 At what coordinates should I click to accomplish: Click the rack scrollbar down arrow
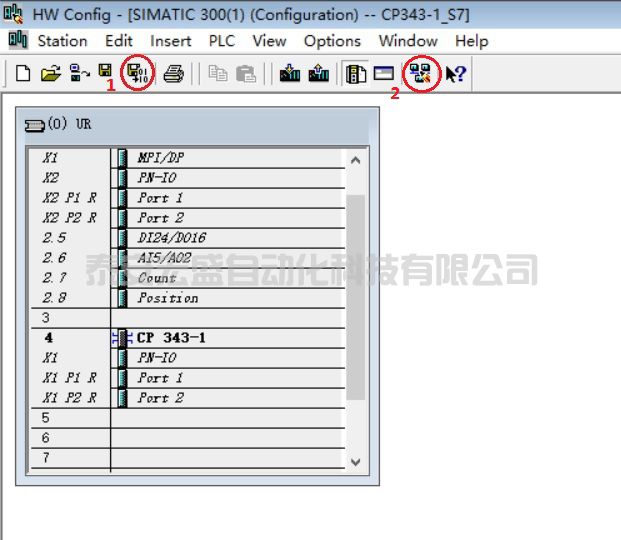pyautogui.click(x=355, y=462)
